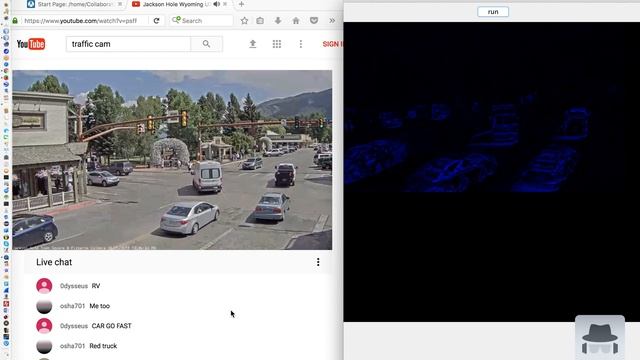Screen dimensions: 640x360
Task: Click Odysseus avatar next to 'CAR GO FAST'
Action: coord(44,326)
